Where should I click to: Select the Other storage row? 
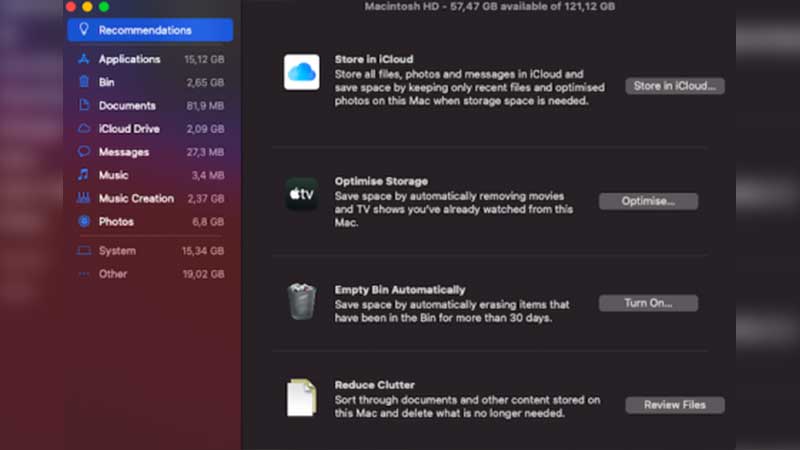[150, 274]
